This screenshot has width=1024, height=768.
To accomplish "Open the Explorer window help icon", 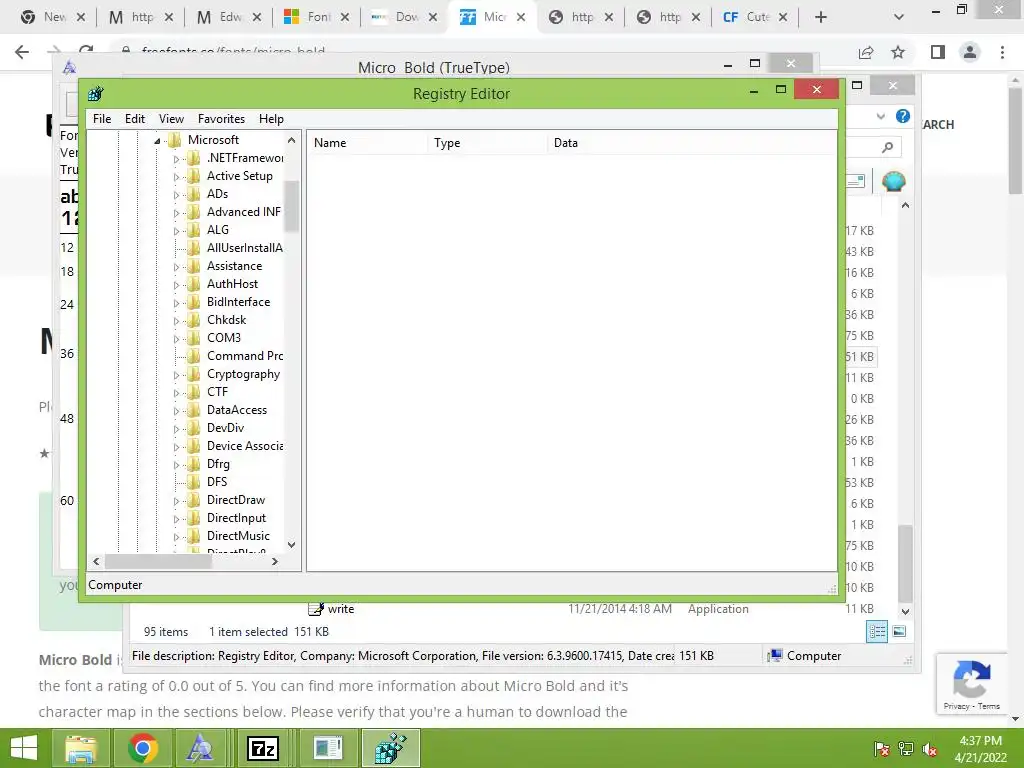I will 903,116.
